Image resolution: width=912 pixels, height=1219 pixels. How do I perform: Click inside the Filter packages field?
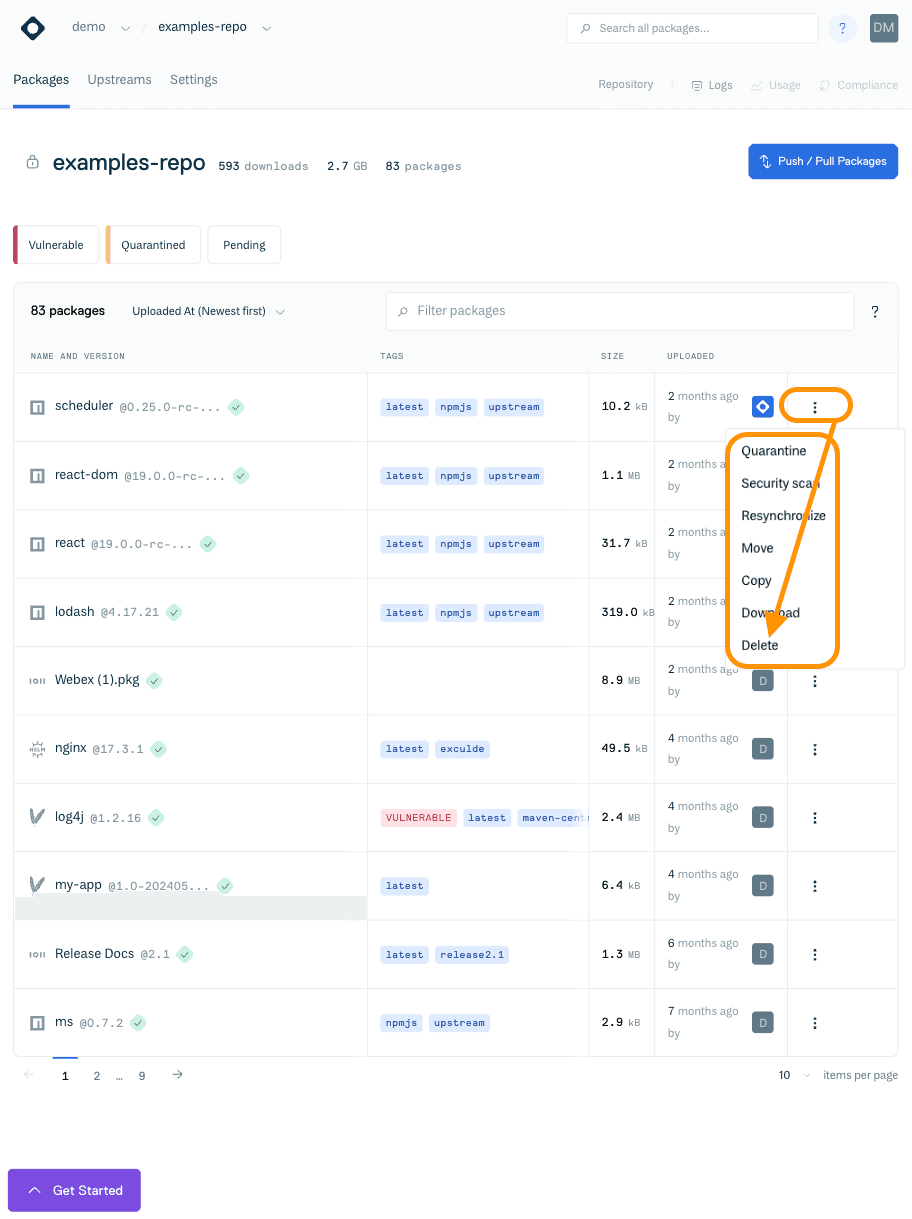point(620,311)
